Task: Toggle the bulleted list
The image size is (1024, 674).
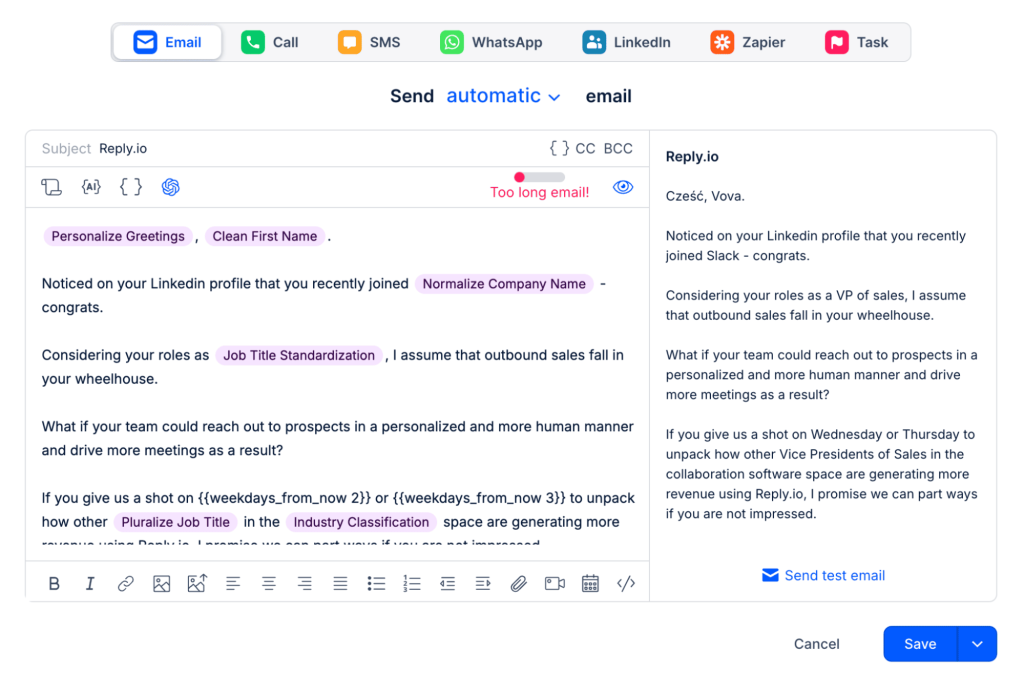Action: (376, 583)
